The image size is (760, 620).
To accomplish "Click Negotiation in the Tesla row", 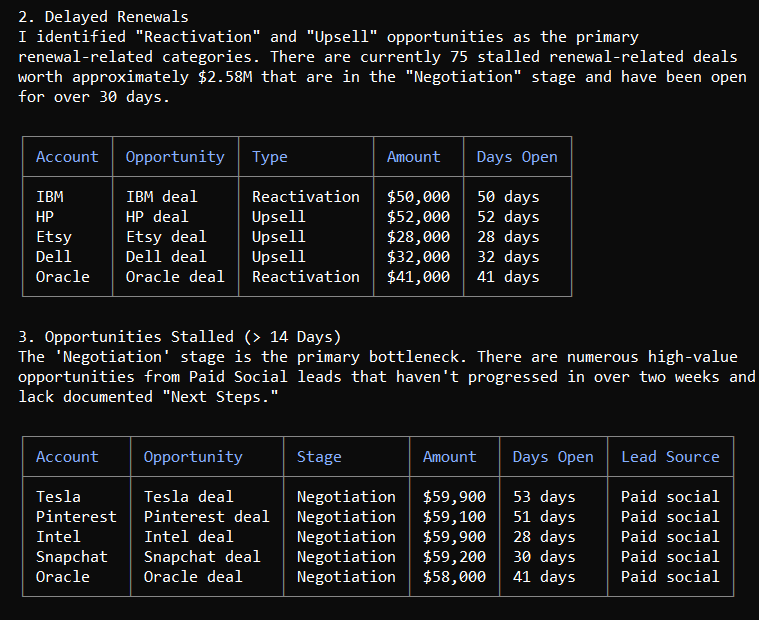I will pos(346,497).
